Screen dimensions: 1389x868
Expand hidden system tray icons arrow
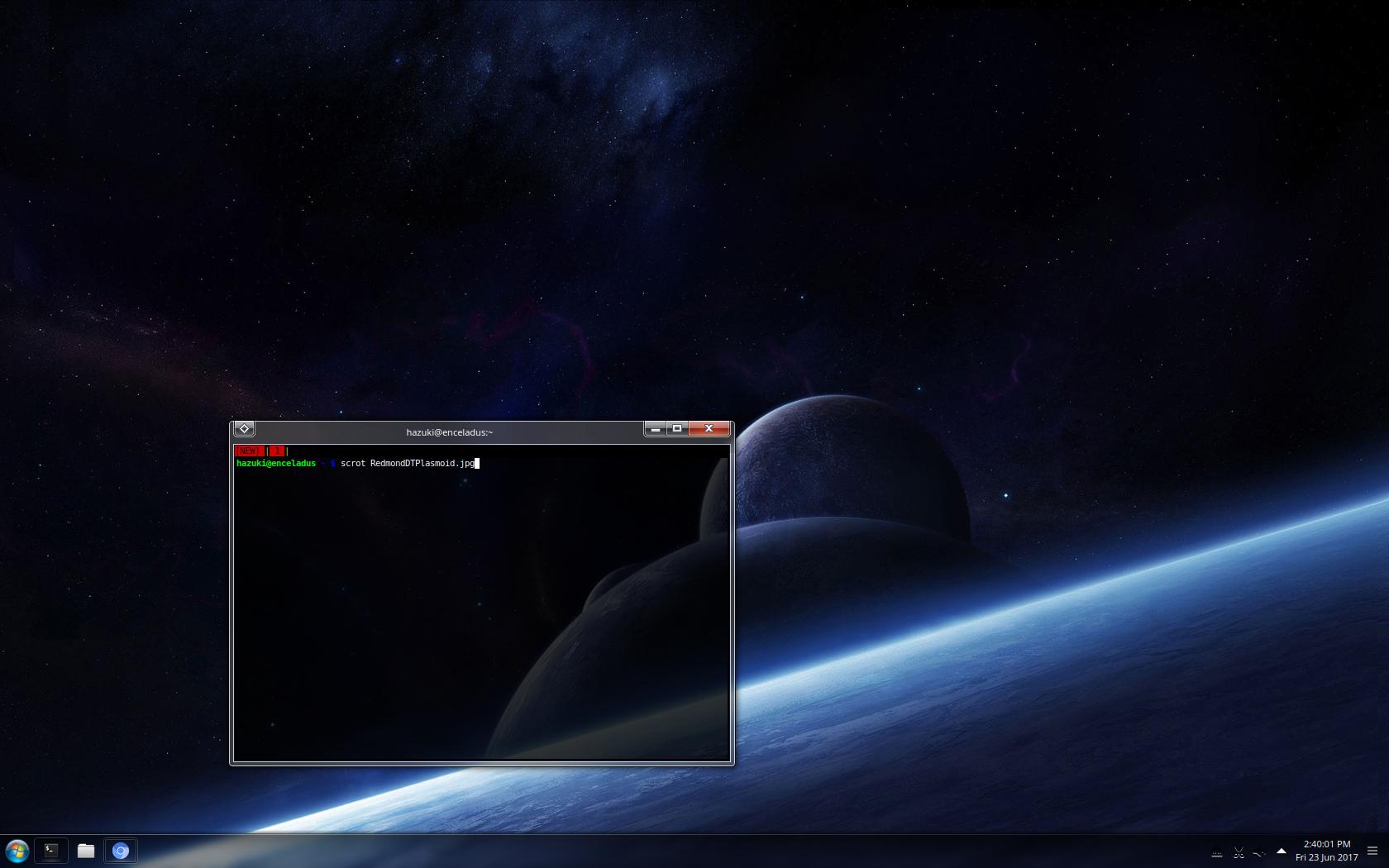click(x=1281, y=851)
